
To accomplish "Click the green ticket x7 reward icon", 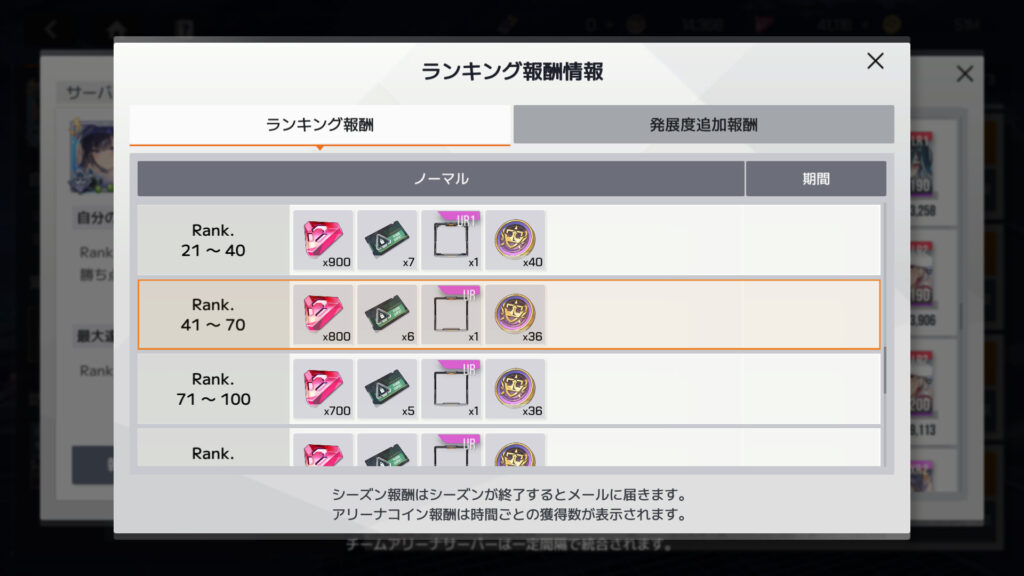I will click(387, 240).
